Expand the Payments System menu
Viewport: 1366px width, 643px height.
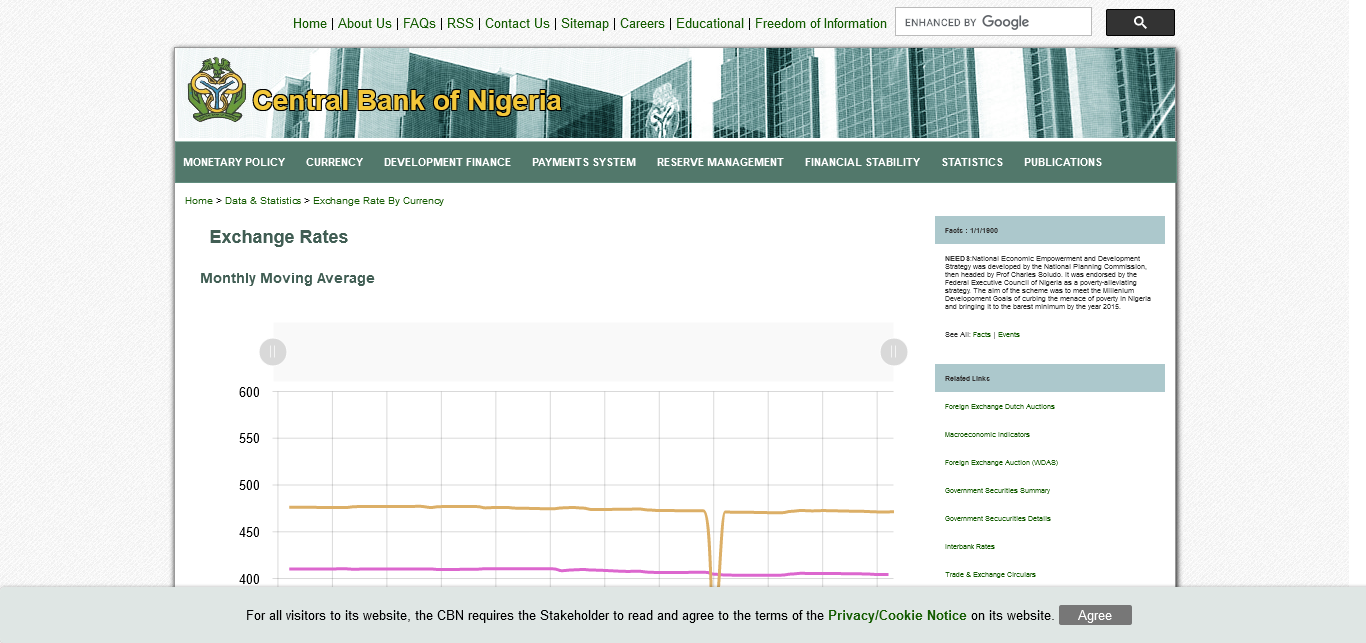(x=583, y=162)
